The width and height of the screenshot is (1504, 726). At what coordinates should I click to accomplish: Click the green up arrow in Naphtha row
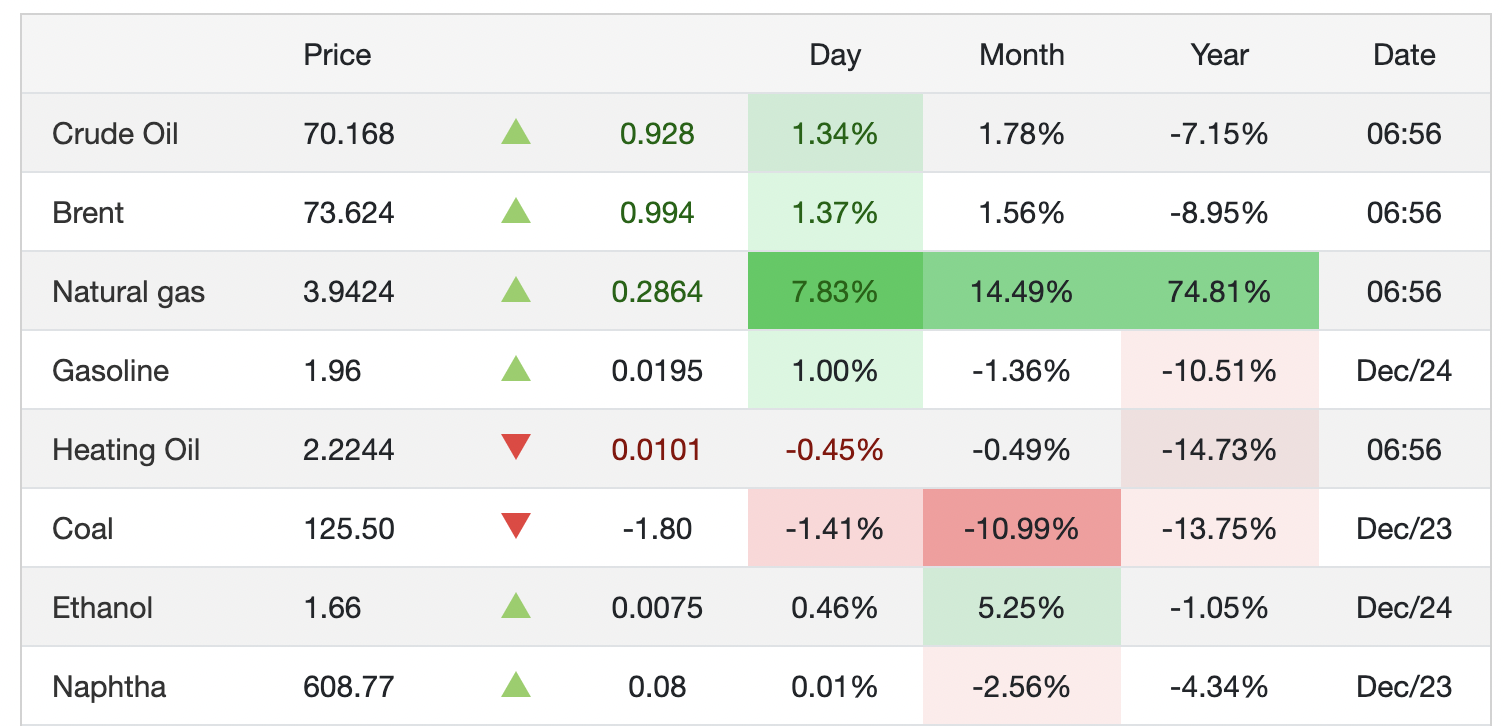[x=516, y=685]
